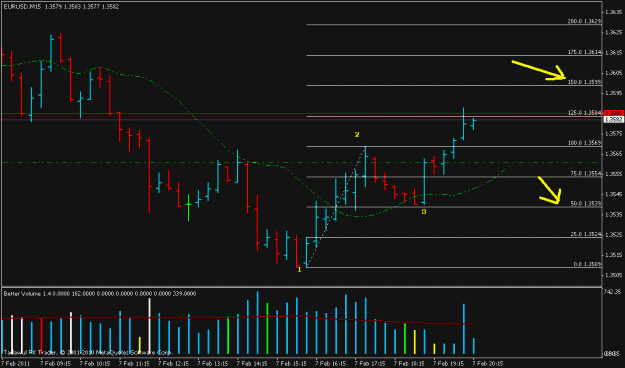Select the 100.0 1.3569 Fibonacci level label
Screen dimensions: 625x368
click(x=584, y=143)
